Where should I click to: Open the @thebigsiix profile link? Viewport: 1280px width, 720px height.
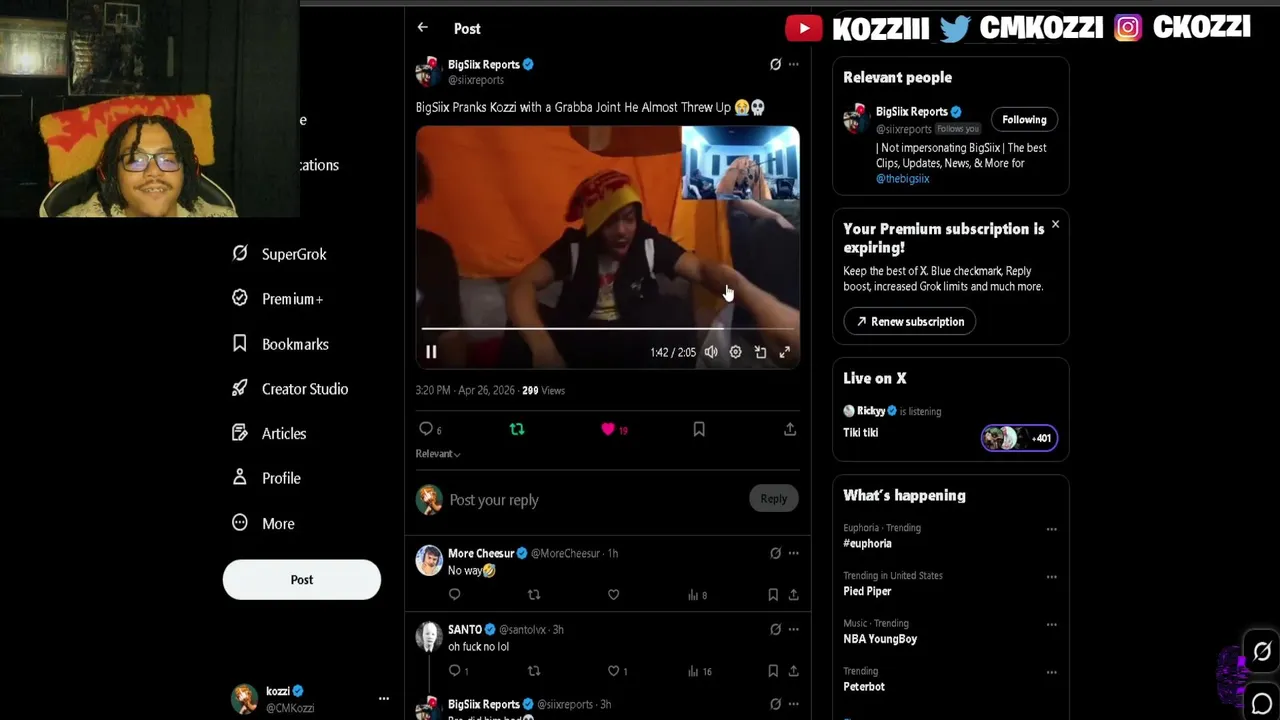coord(903,179)
